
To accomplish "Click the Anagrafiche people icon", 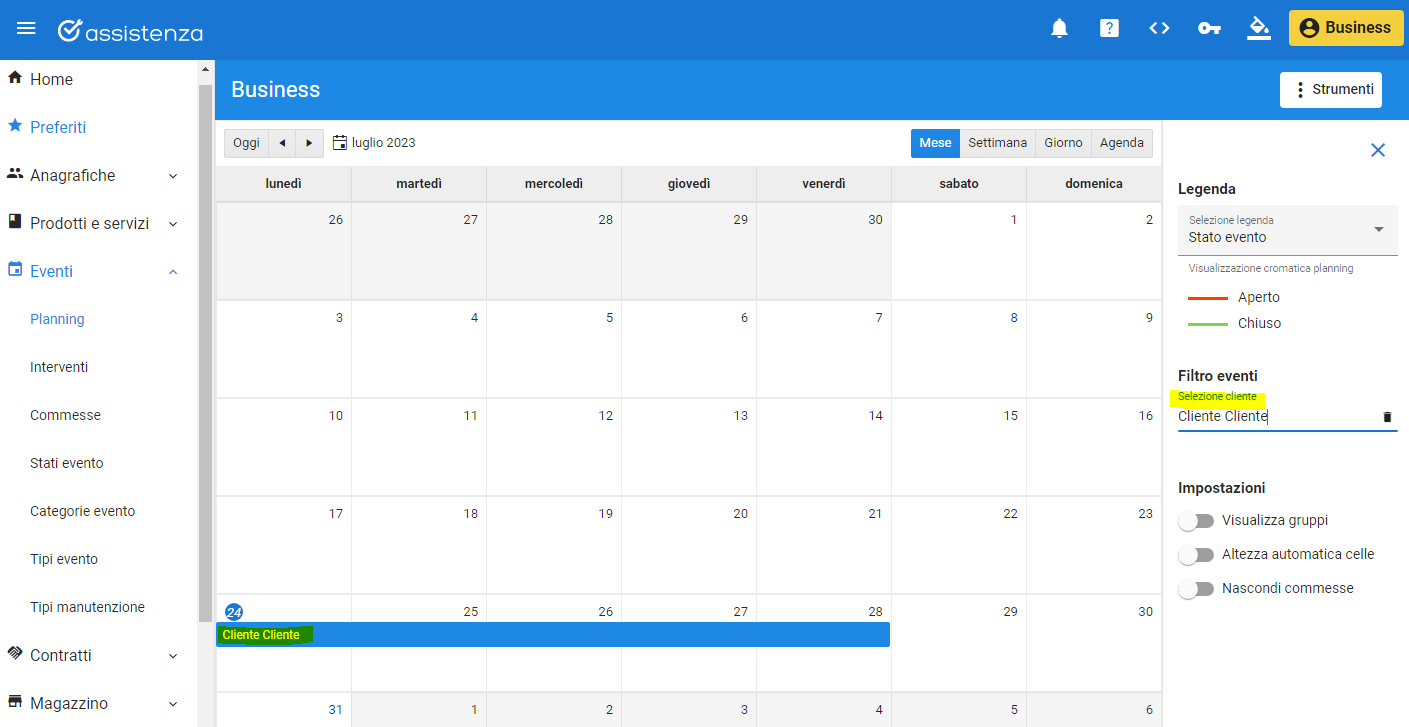I will coord(15,173).
